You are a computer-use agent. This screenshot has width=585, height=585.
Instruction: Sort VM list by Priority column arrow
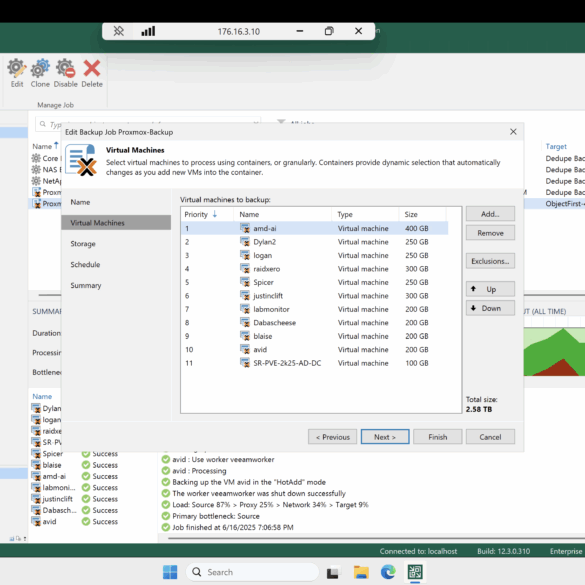(215, 214)
